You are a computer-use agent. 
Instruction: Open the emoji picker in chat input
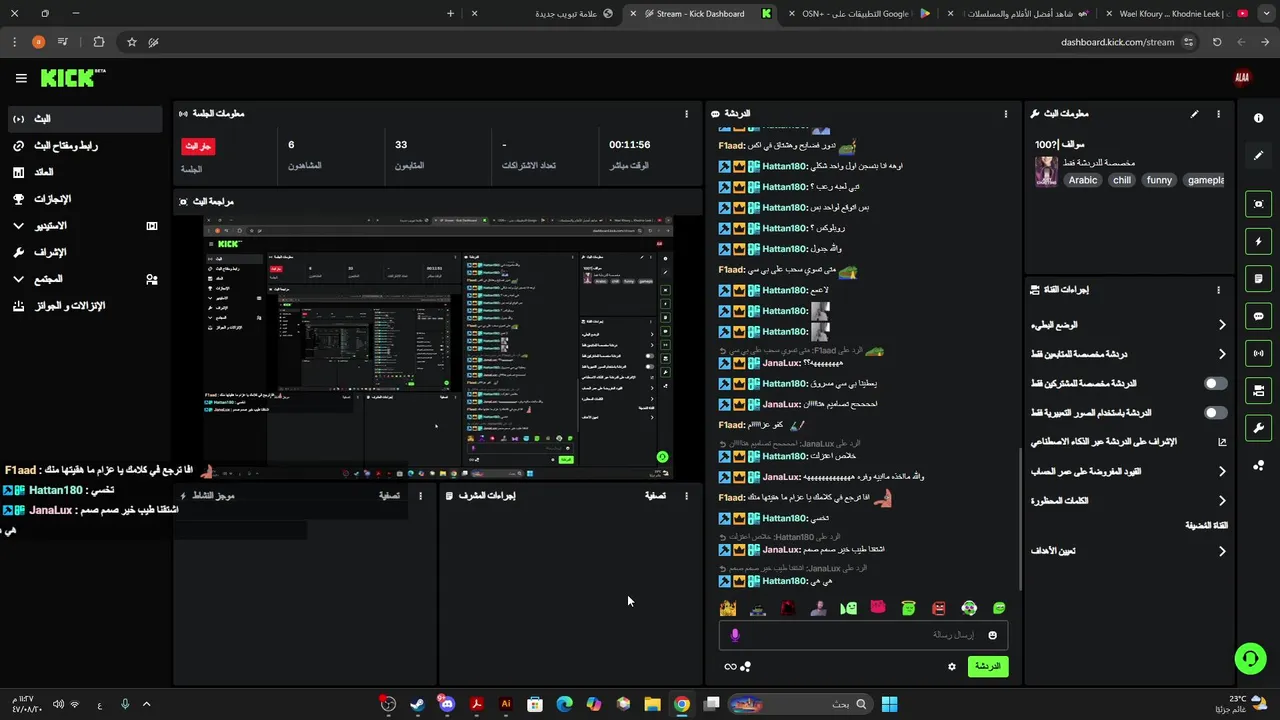pyautogui.click(x=992, y=635)
